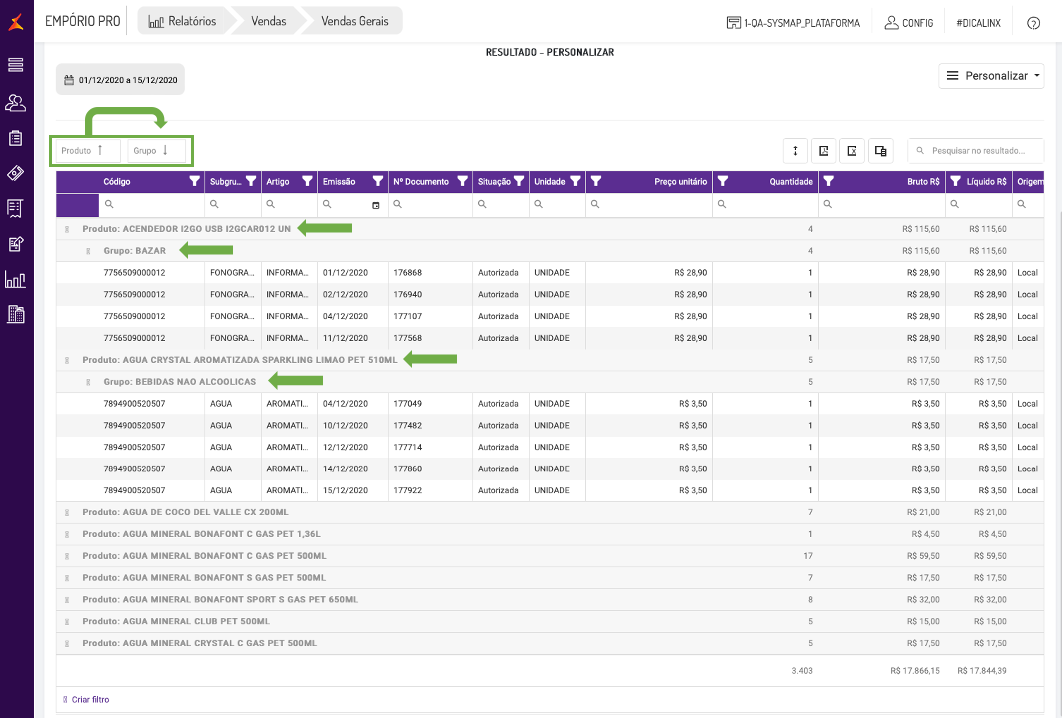
Task: Click the export to Excel icon
Action: point(852,151)
